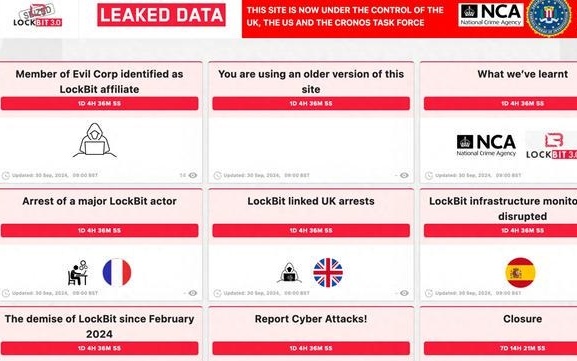Click clock icon on Evil Corp card

tap(6, 176)
